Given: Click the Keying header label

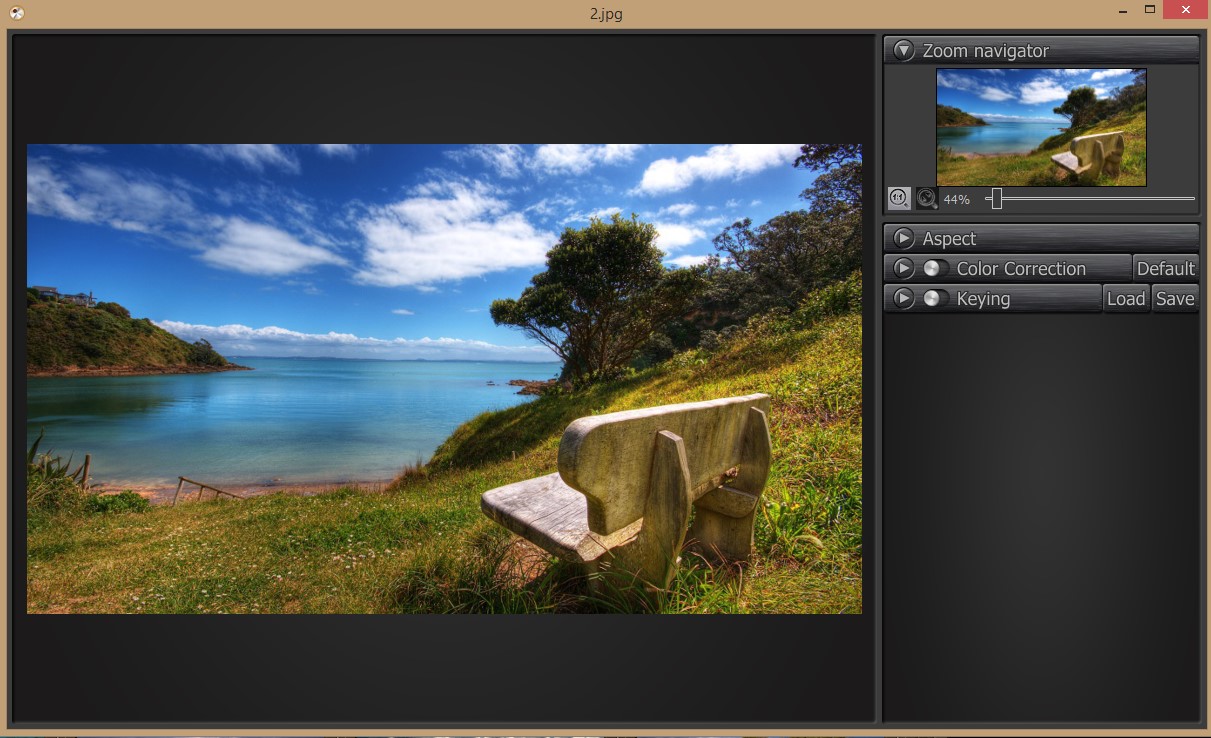Looking at the screenshot, I should click(983, 299).
